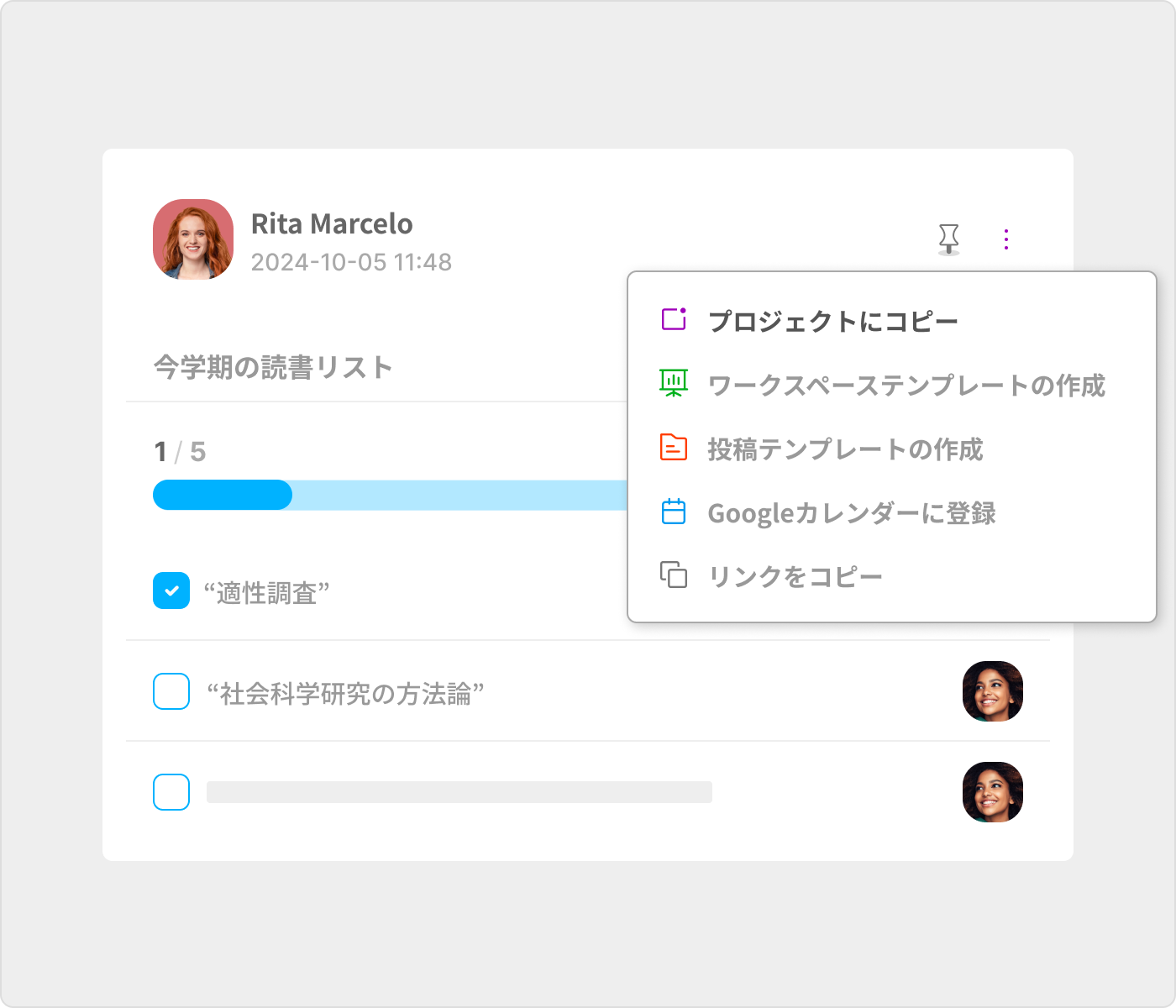
Task: Click the blue checklist progress bar
Action: [x=386, y=495]
